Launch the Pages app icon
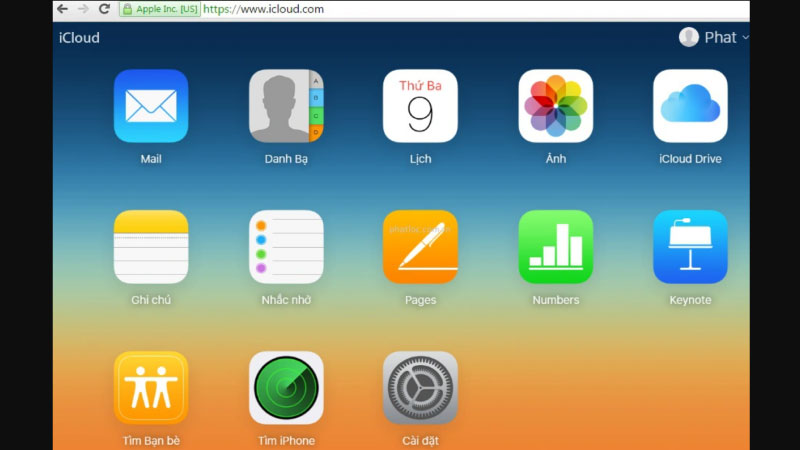Image resolution: width=800 pixels, height=450 pixels. (x=420, y=247)
